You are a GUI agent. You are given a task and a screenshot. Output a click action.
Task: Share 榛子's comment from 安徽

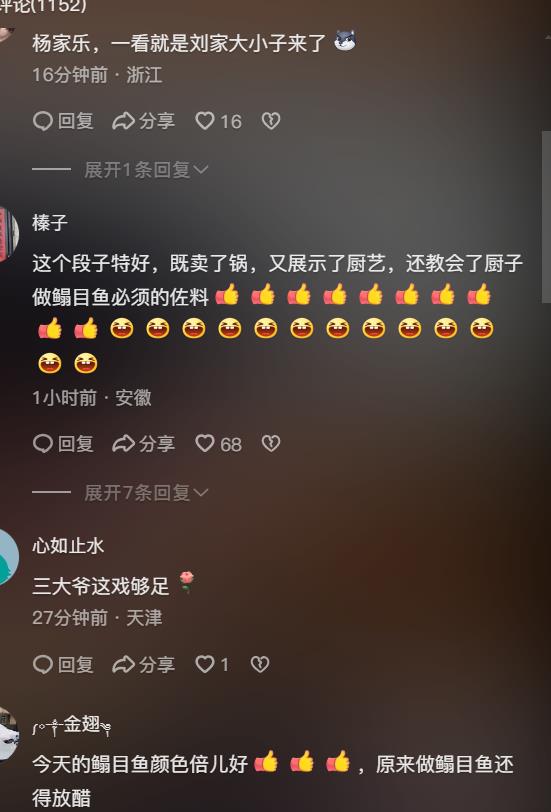point(143,444)
